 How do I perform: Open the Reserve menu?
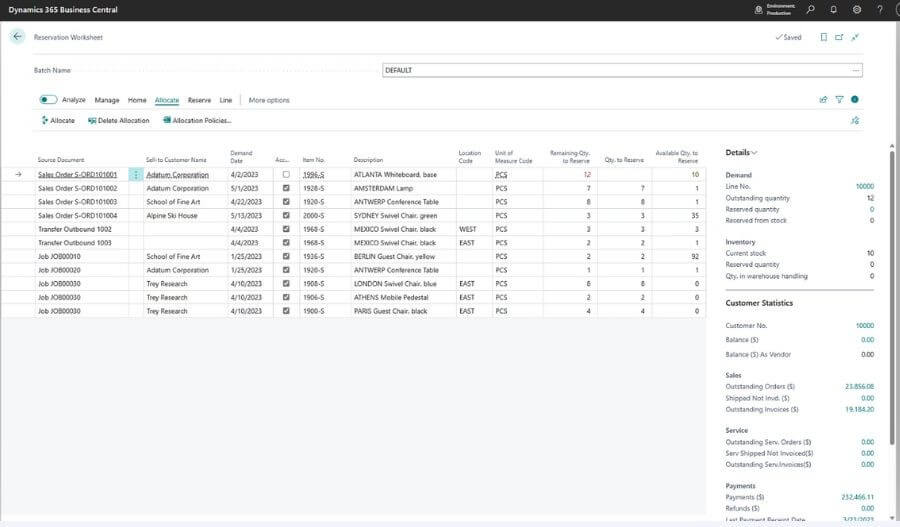[x=199, y=100]
